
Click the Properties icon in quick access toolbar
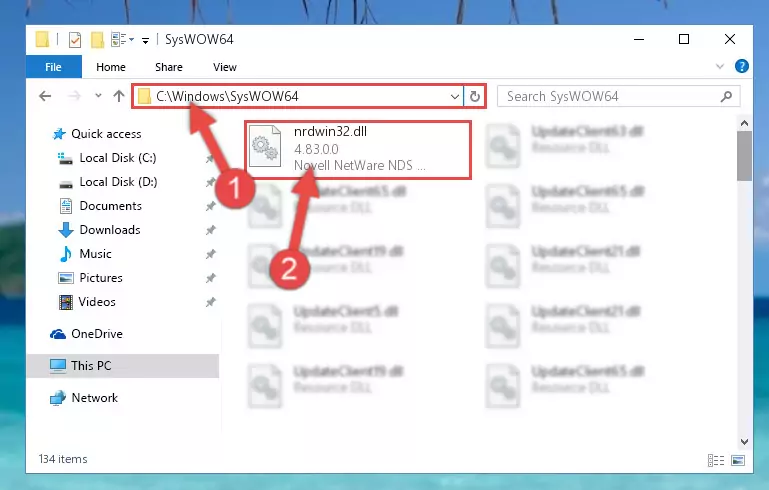(x=75, y=40)
